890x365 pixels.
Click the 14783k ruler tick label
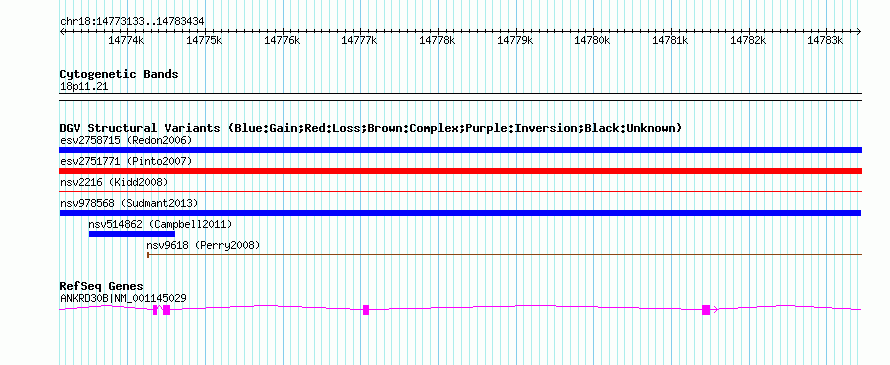pyautogui.click(x=826, y=40)
